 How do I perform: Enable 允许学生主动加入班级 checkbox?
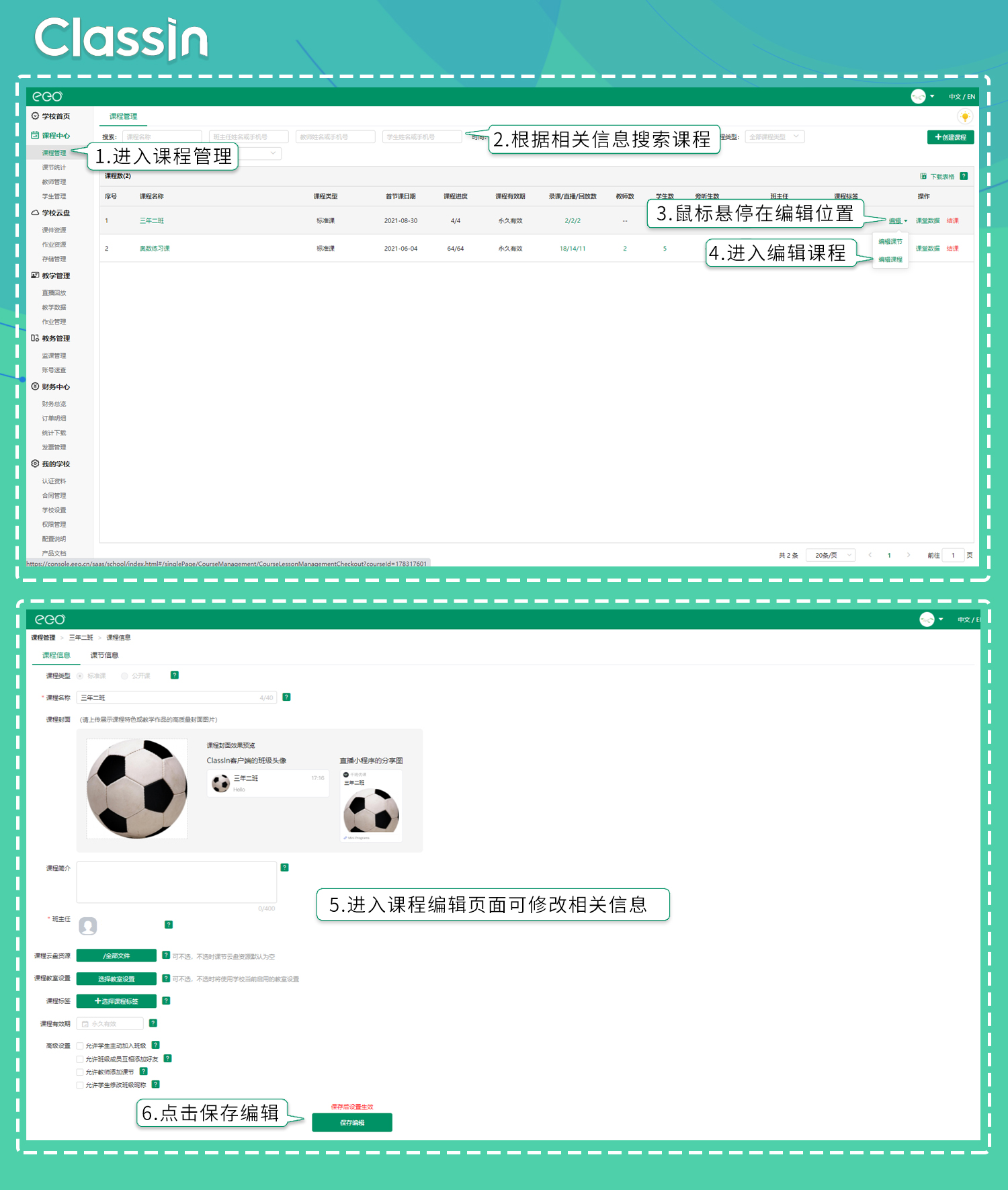(x=80, y=1046)
